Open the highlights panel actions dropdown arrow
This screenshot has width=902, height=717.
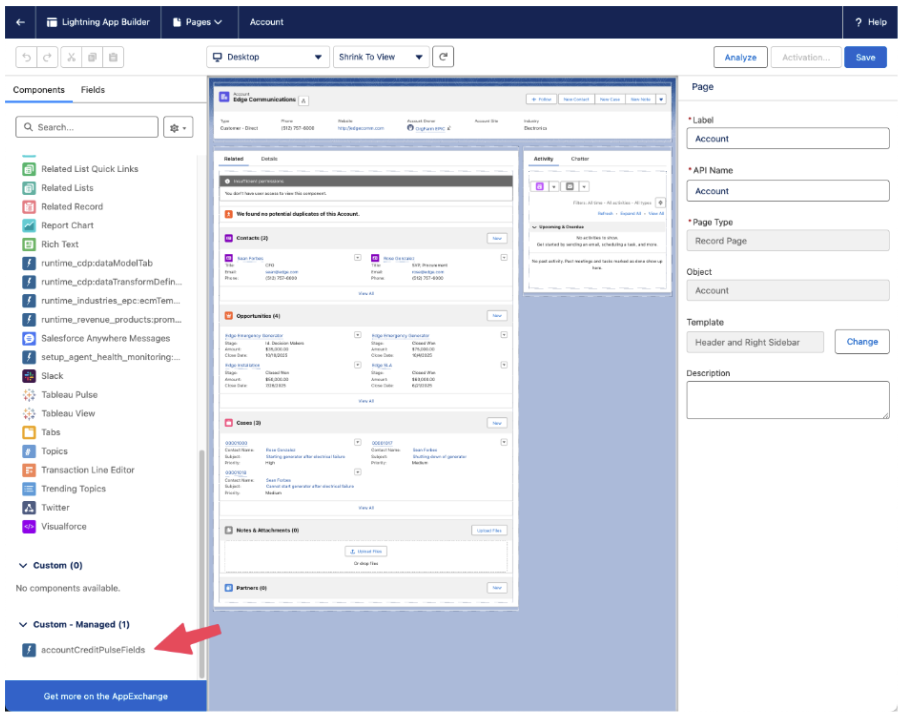point(661,100)
